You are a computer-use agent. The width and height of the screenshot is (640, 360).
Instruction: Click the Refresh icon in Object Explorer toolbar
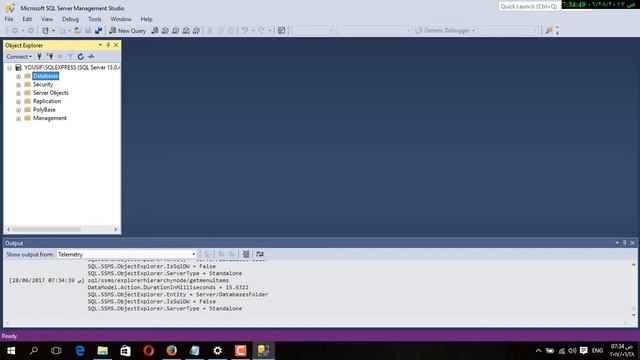click(x=81, y=56)
